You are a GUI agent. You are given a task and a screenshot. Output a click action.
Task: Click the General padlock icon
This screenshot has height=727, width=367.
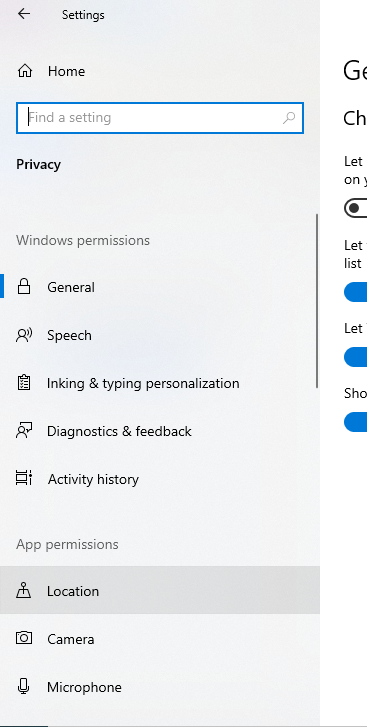[24, 287]
